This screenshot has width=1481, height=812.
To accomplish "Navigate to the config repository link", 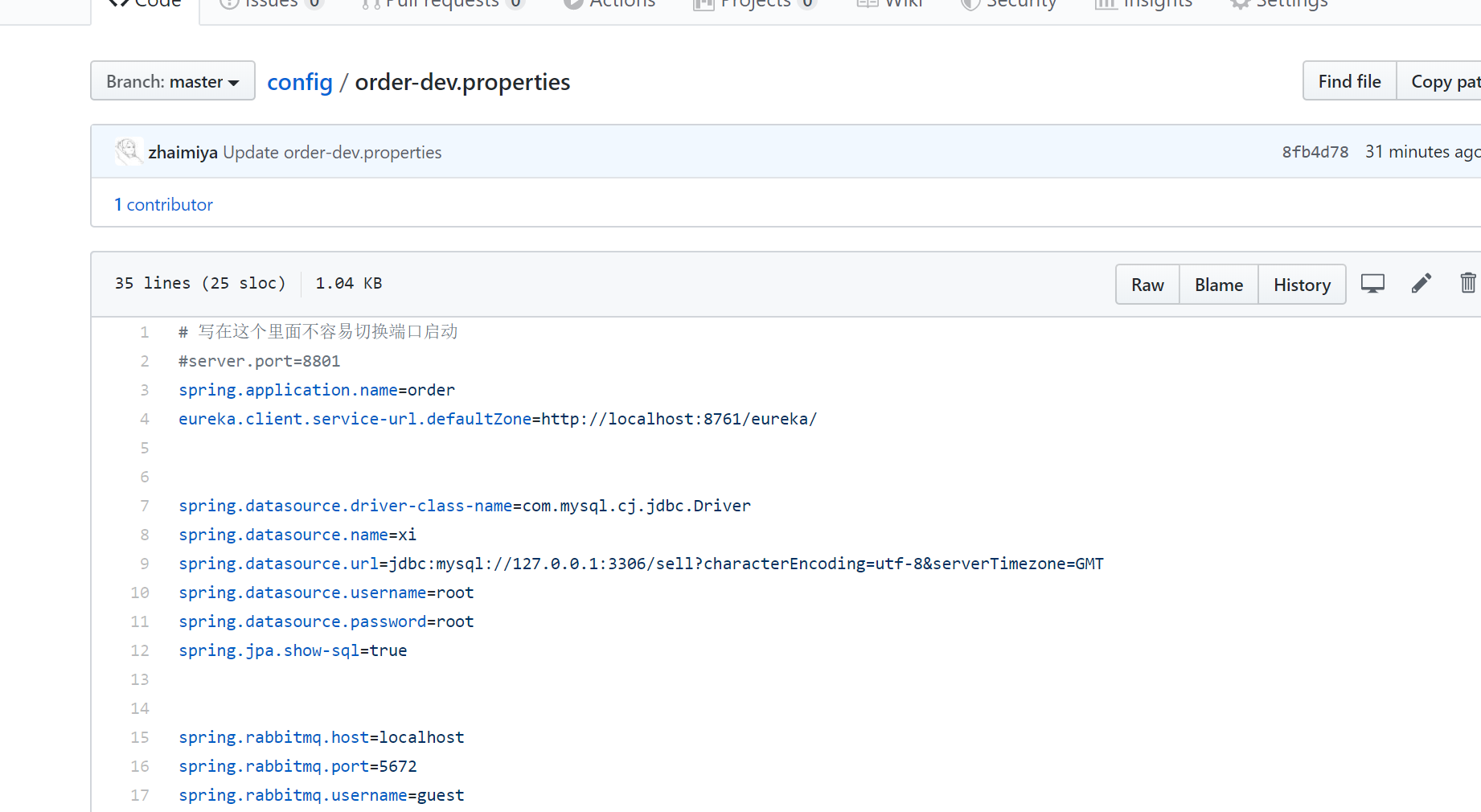I will pyautogui.click(x=299, y=82).
